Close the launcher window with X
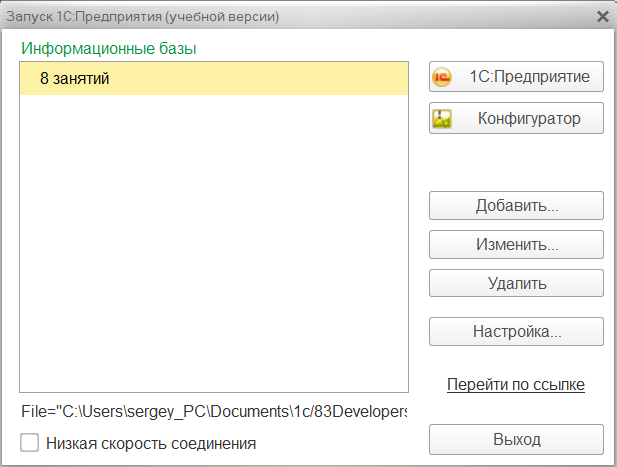 pyautogui.click(x=602, y=17)
